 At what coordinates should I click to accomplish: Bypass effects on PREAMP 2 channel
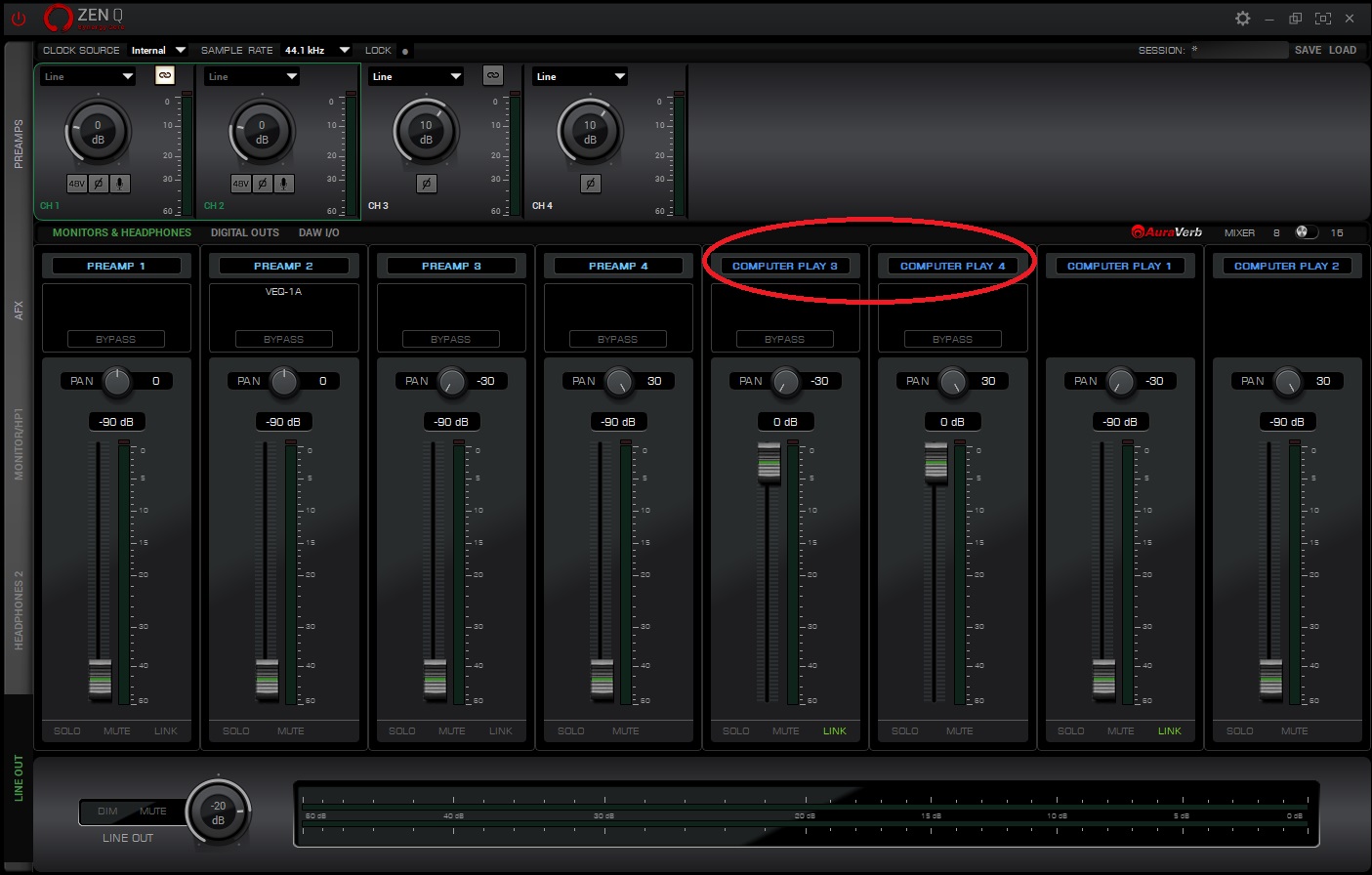pyautogui.click(x=284, y=339)
